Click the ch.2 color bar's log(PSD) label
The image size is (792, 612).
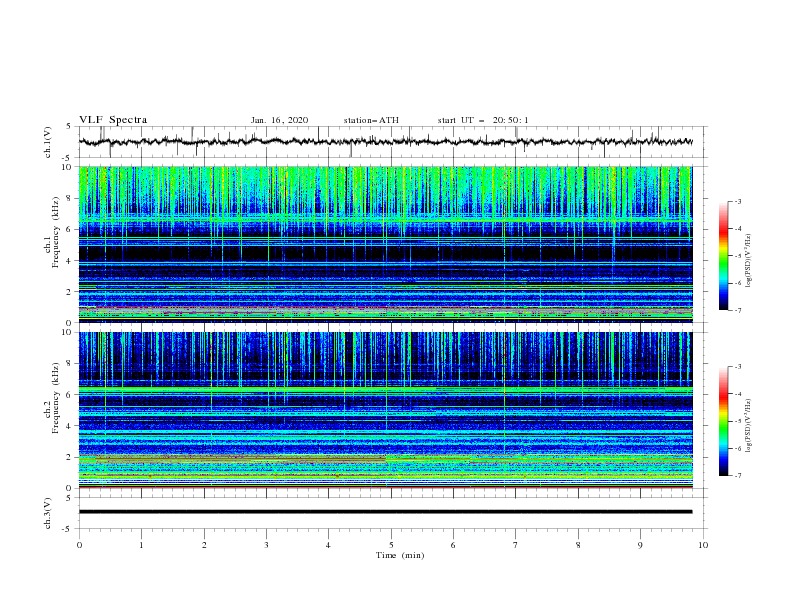[x=749, y=426]
